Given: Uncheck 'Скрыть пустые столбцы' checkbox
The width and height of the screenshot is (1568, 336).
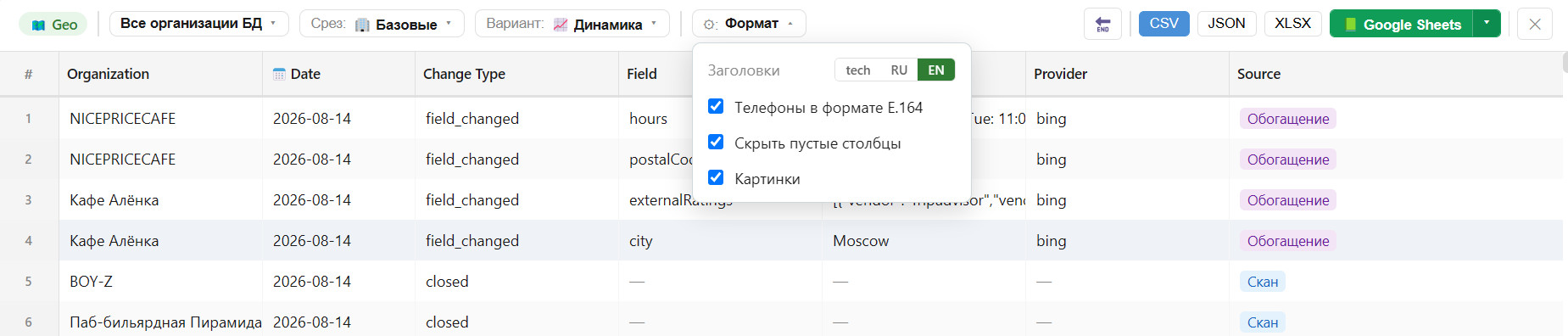Looking at the screenshot, I should tap(716, 142).
